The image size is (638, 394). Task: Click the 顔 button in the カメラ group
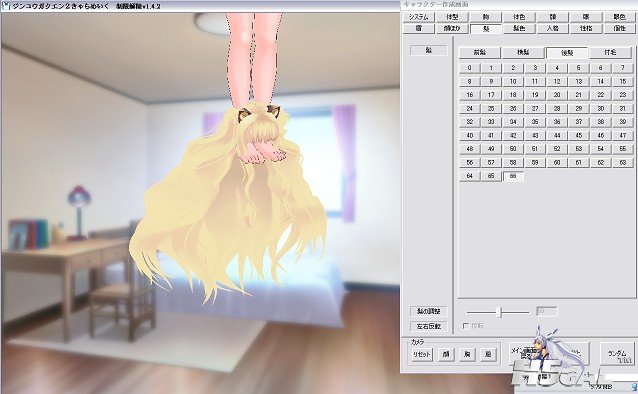point(446,354)
